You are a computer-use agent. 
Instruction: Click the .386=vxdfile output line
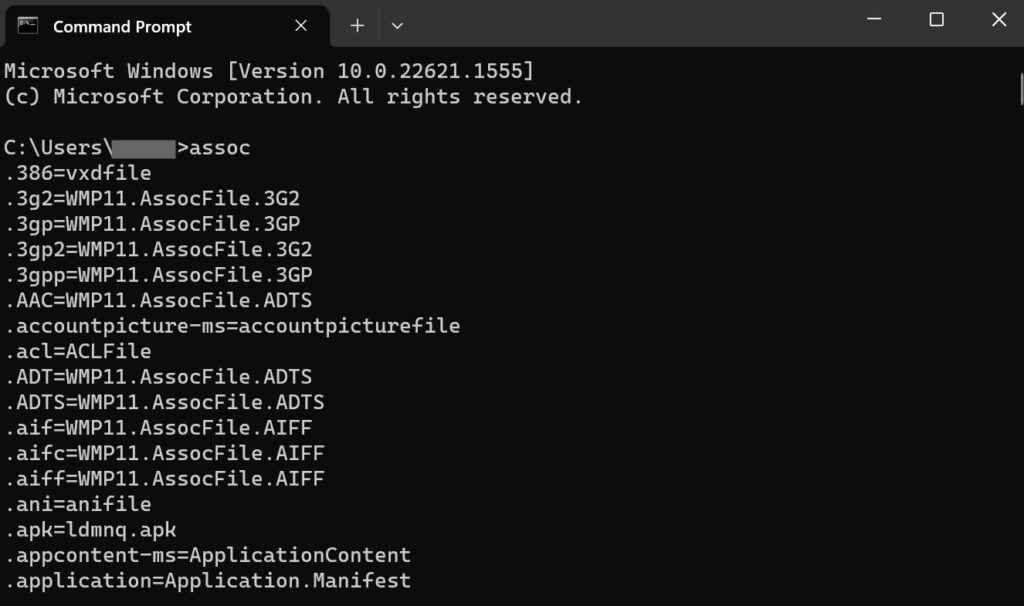pos(78,172)
